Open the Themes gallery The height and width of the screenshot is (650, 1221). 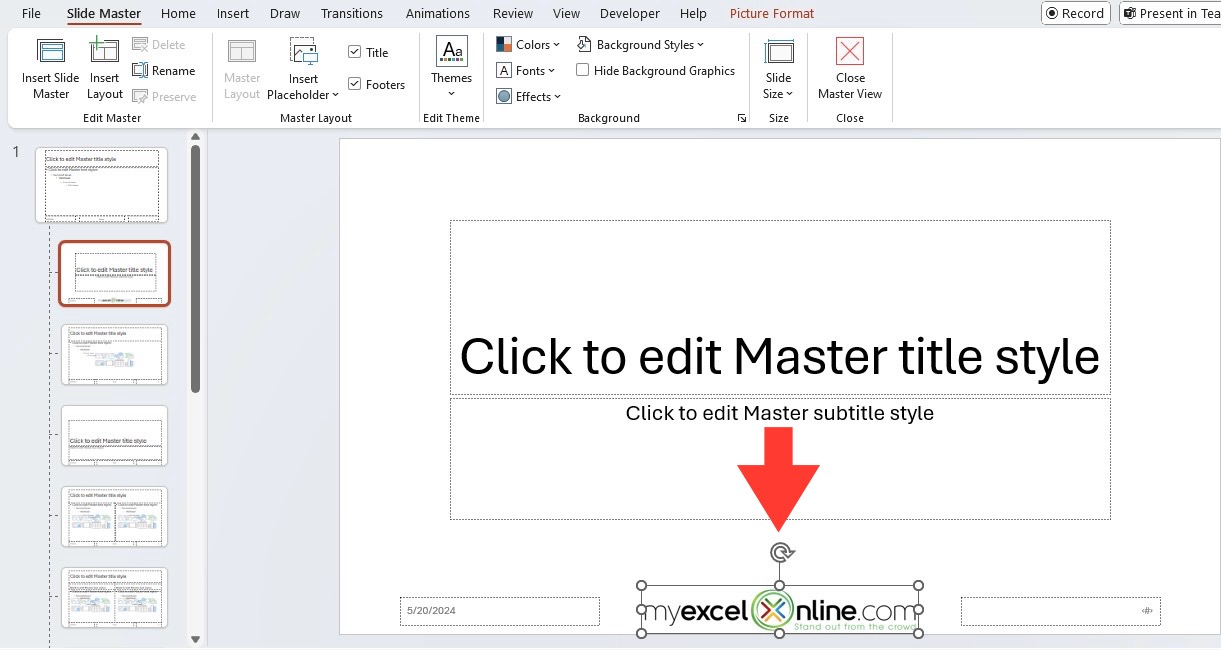451,68
